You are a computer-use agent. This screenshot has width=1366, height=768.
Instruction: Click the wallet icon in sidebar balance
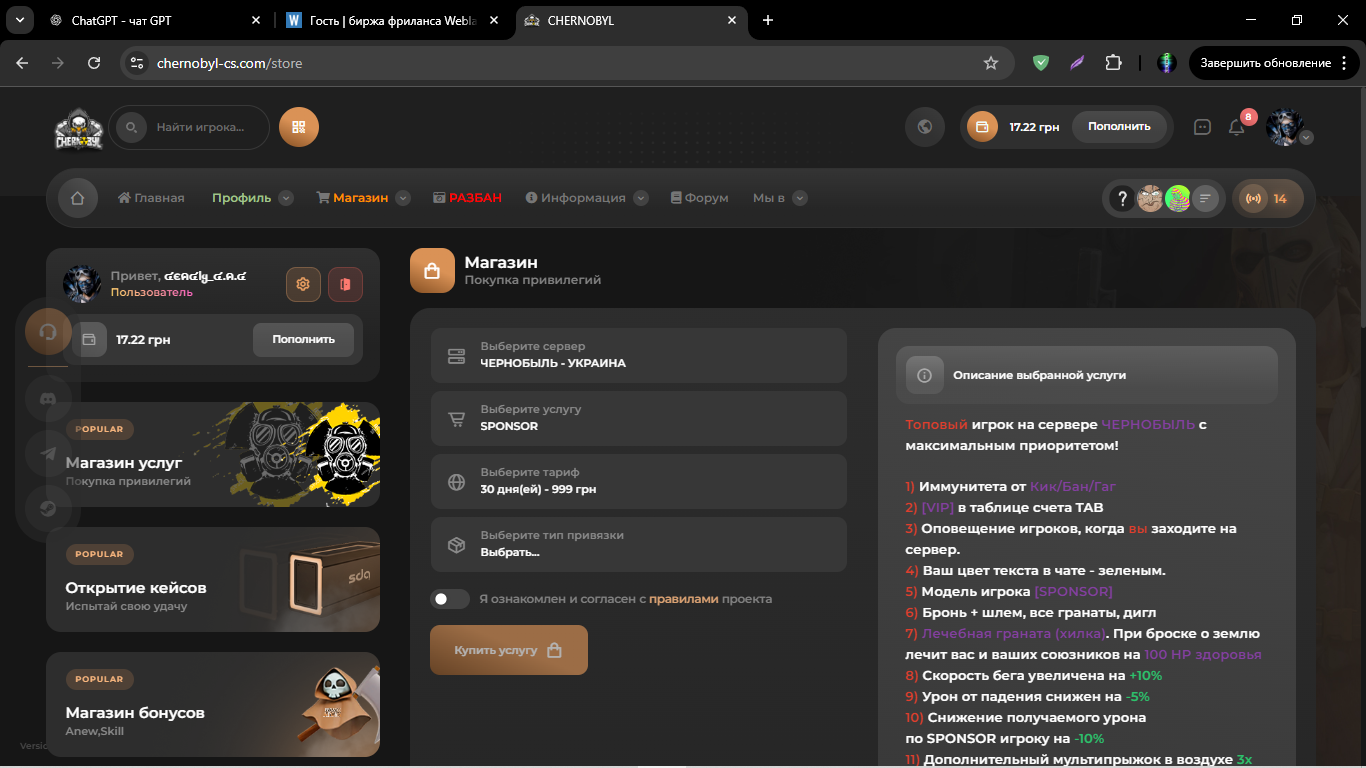point(89,339)
